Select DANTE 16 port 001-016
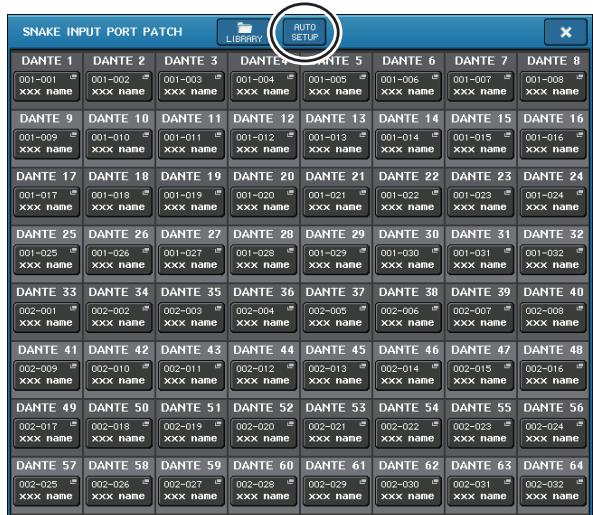Screen dimensions: 593x515 [x=553, y=144]
